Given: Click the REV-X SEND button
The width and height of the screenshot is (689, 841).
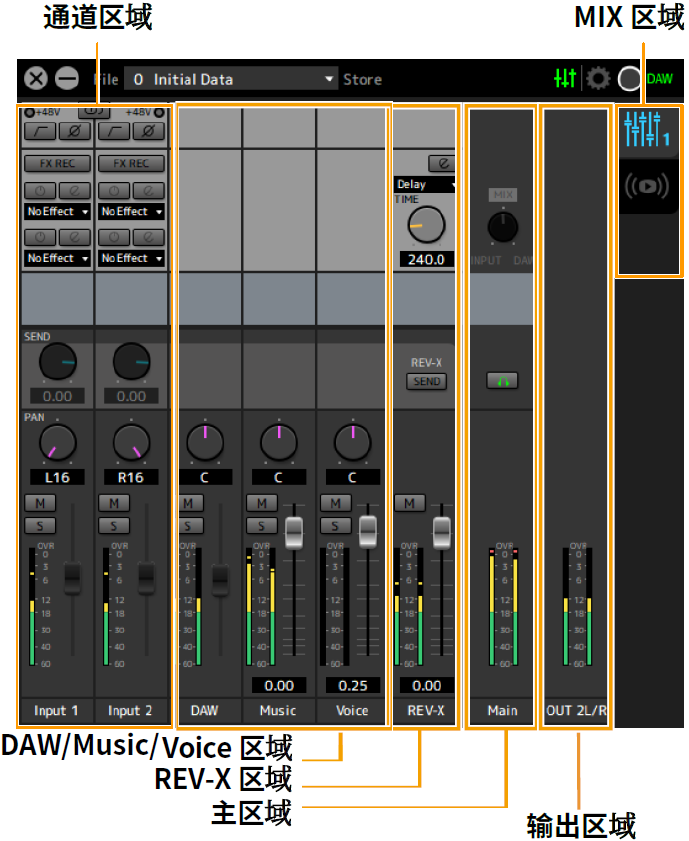Looking at the screenshot, I should click(426, 381).
